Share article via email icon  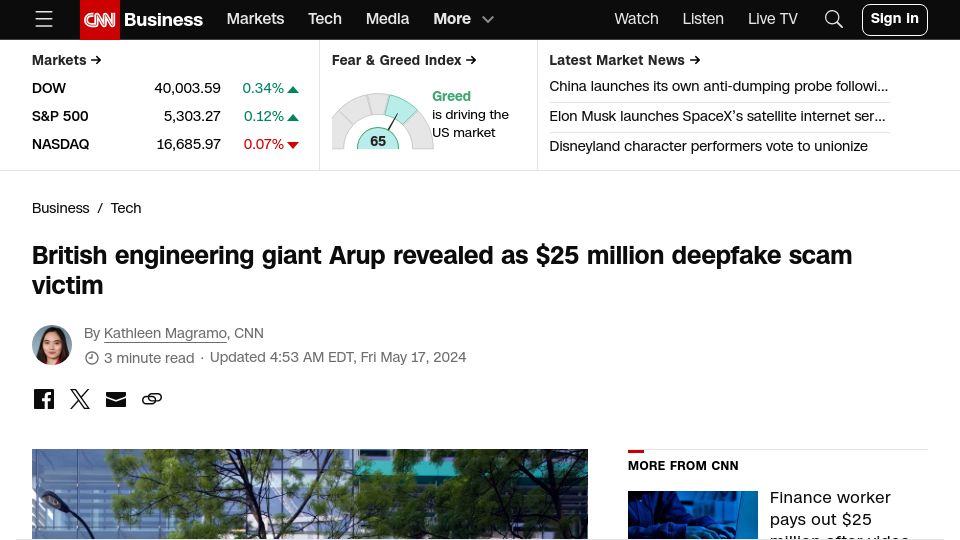(x=116, y=399)
